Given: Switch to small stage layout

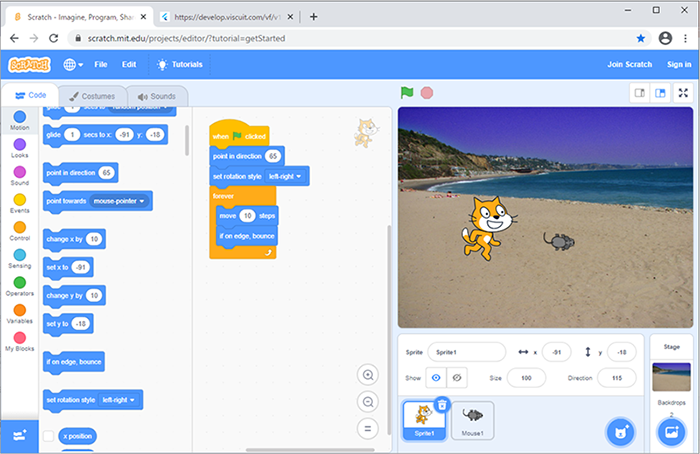Looking at the screenshot, I should pos(640,93).
